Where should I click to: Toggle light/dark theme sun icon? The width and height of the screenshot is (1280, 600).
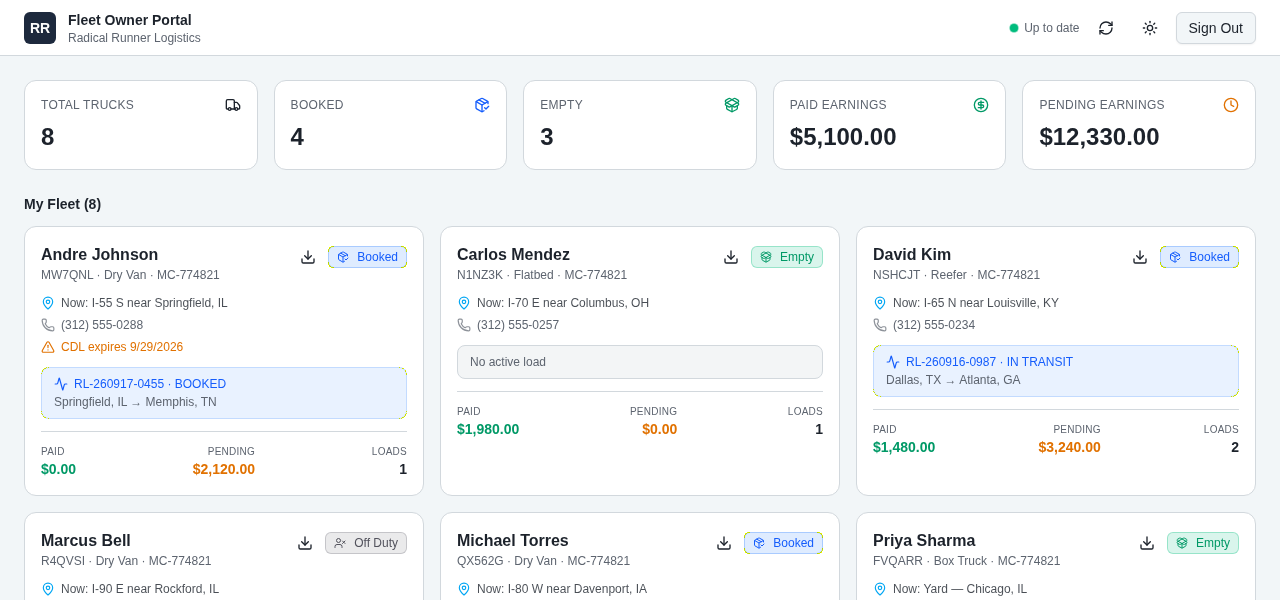pos(1150,28)
